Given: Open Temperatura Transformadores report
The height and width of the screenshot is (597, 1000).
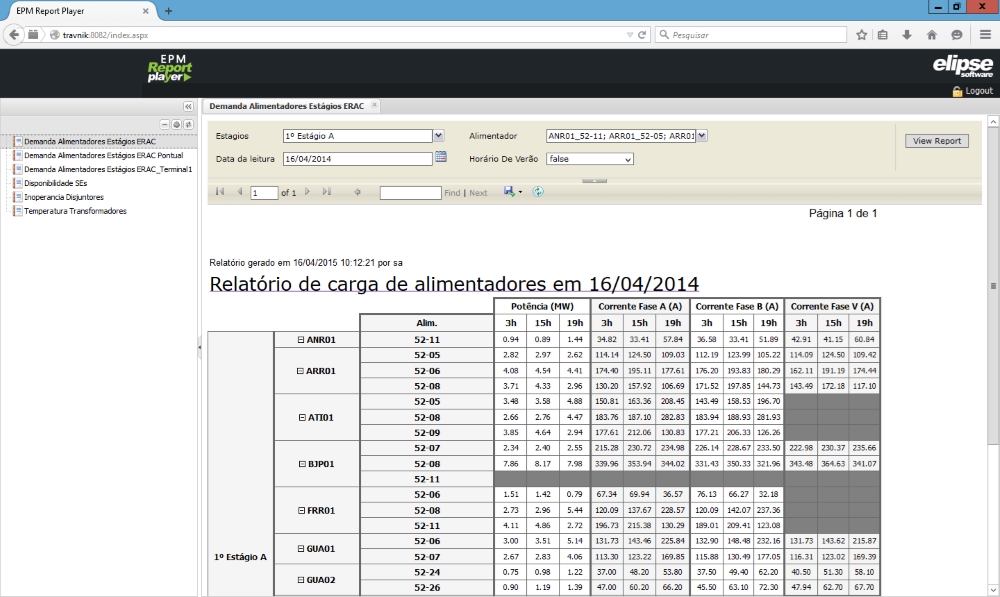Looking at the screenshot, I should pos(75,211).
